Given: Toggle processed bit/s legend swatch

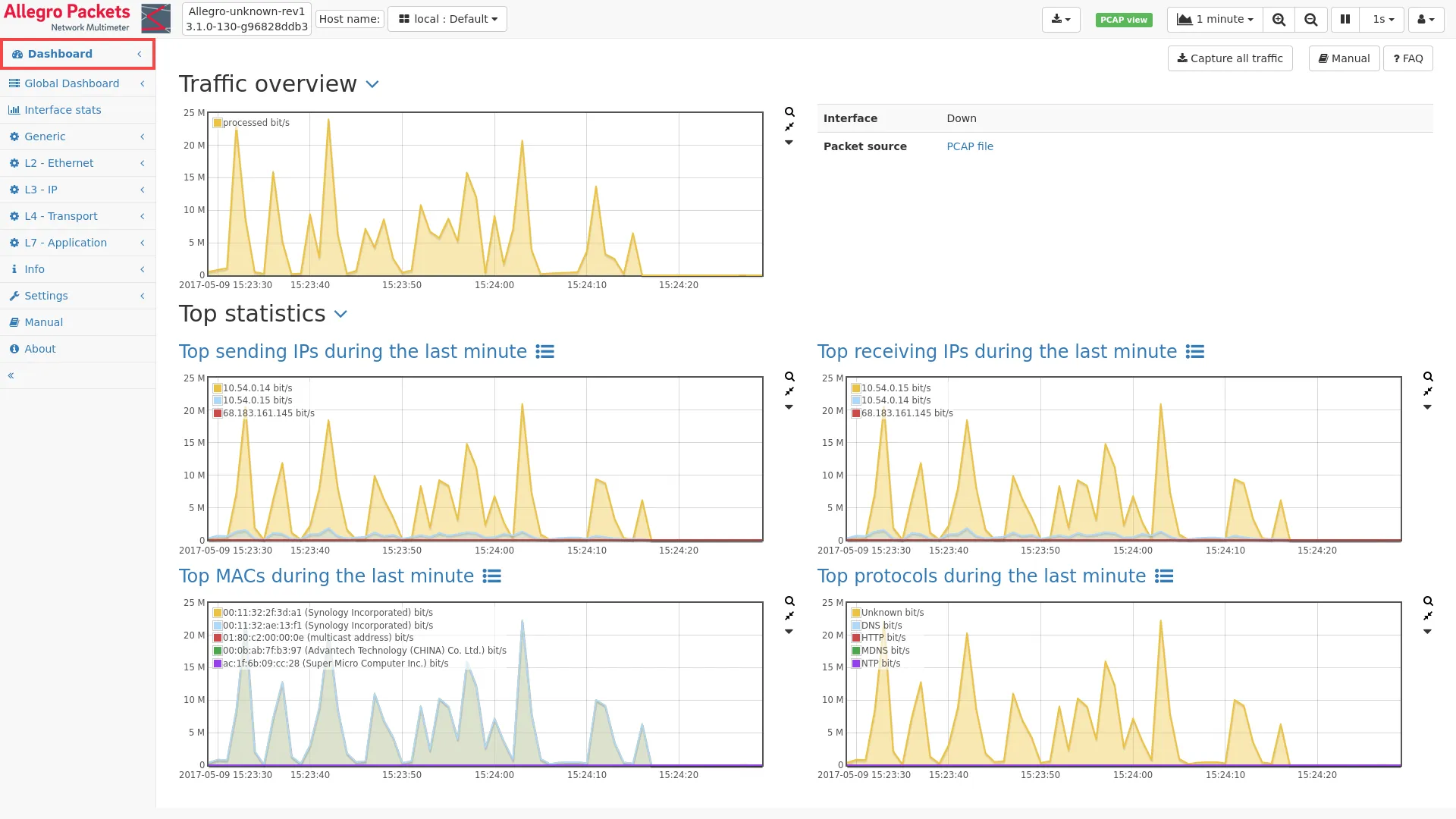Looking at the screenshot, I should (218, 123).
